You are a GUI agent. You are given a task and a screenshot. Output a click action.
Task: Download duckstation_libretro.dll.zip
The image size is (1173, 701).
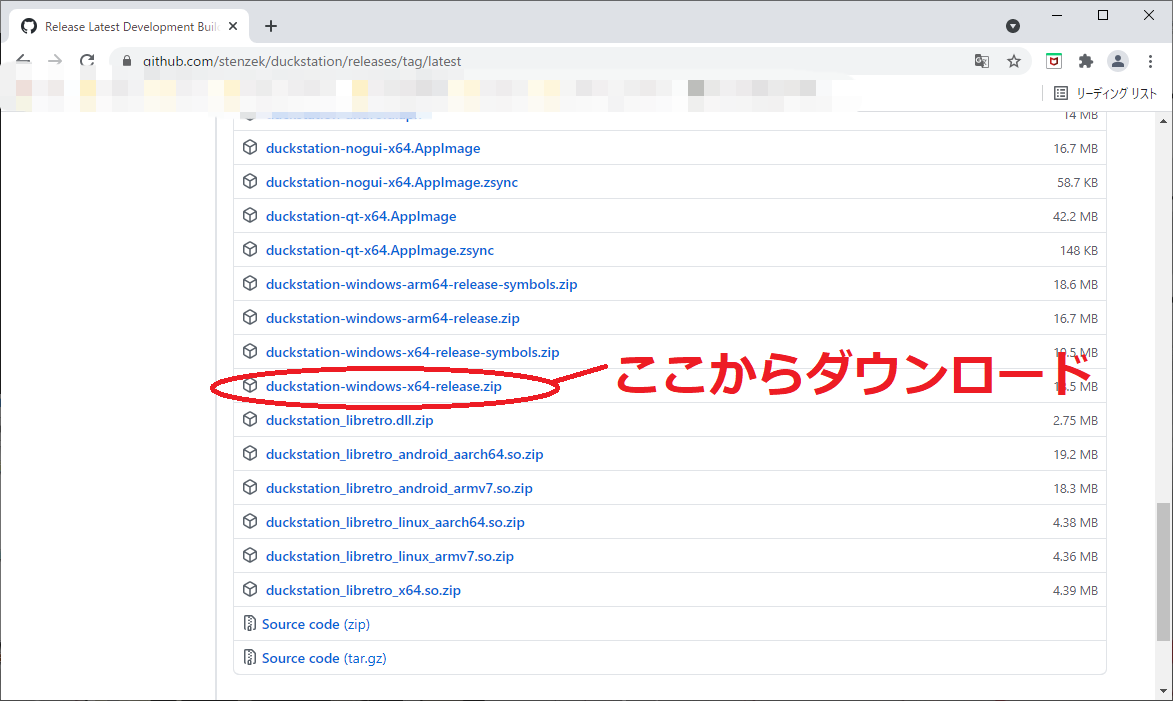click(x=349, y=420)
